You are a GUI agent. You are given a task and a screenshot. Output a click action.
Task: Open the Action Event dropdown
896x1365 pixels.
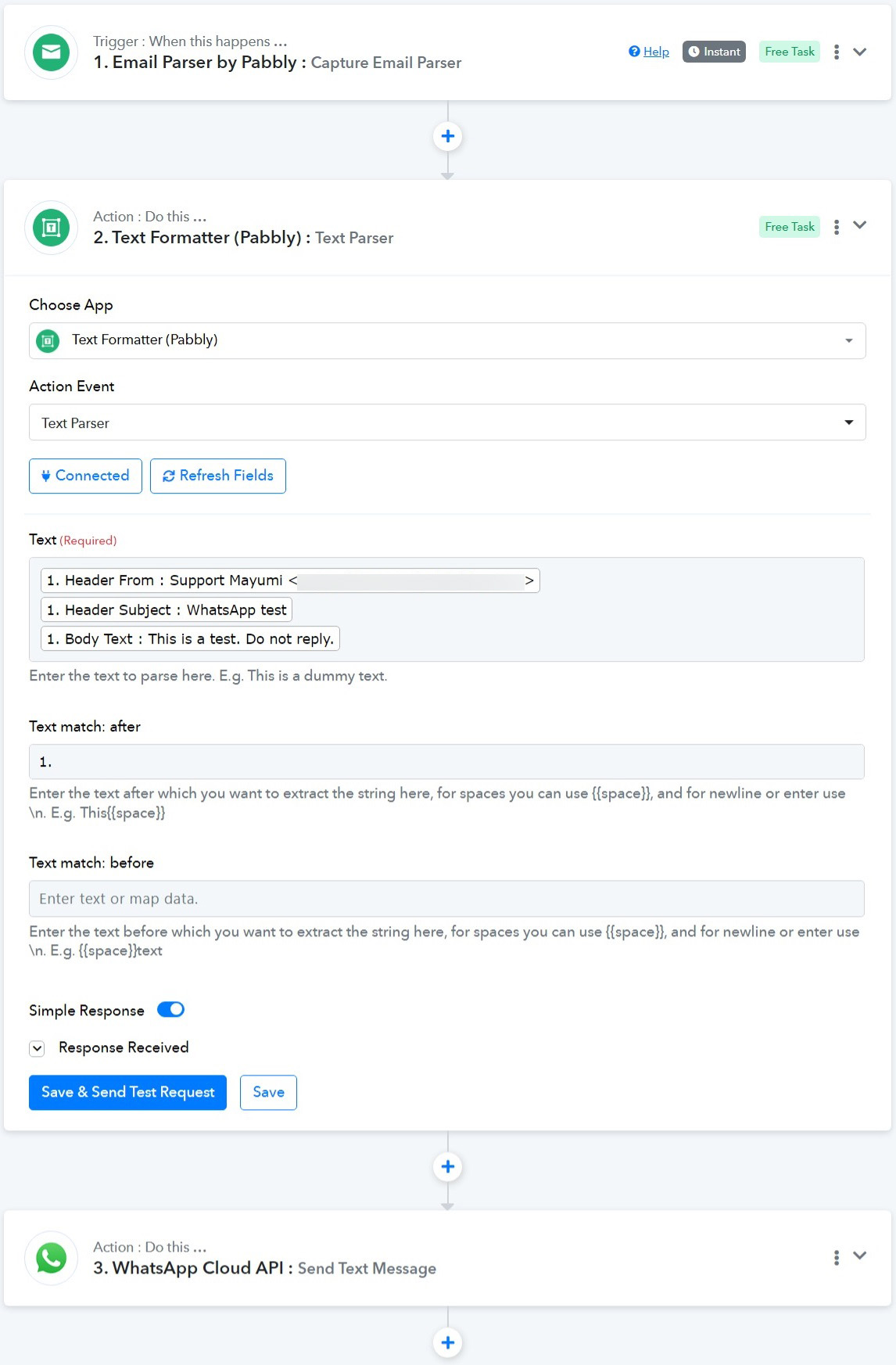pyautogui.click(x=447, y=422)
